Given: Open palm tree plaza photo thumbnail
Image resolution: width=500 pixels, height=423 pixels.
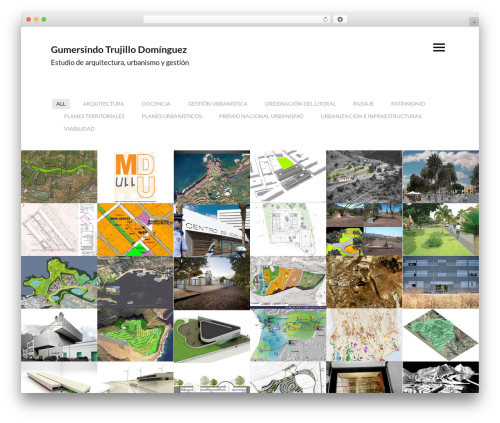Looking at the screenshot, I should (x=441, y=177).
